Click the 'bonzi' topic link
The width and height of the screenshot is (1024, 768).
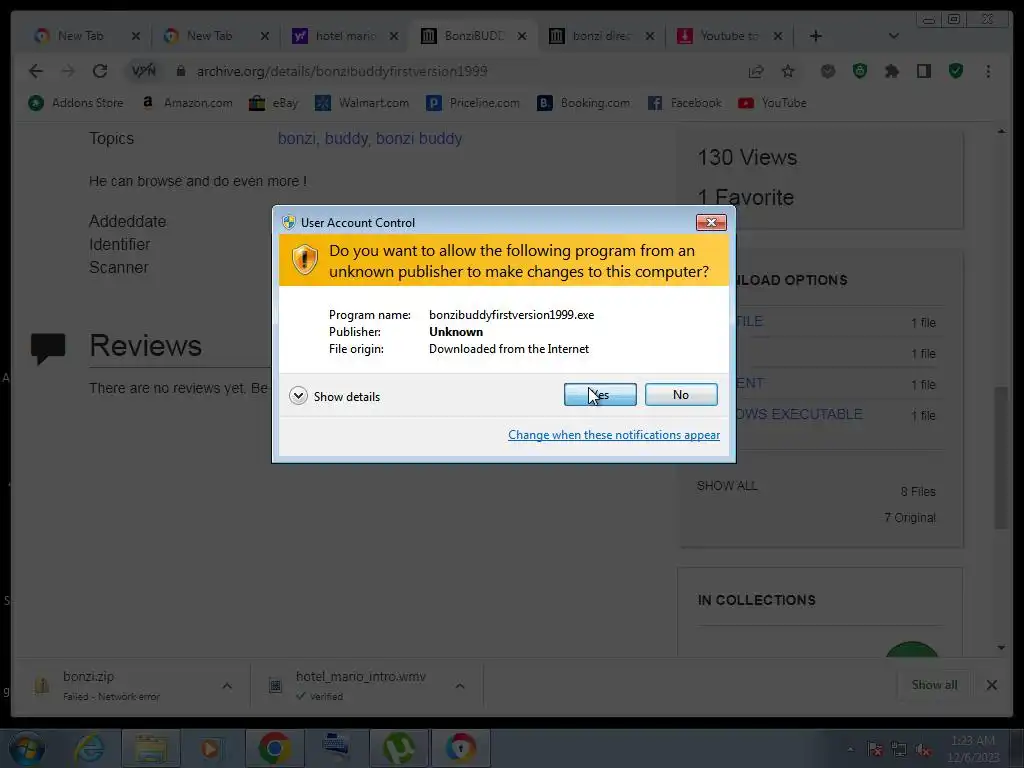(x=296, y=138)
